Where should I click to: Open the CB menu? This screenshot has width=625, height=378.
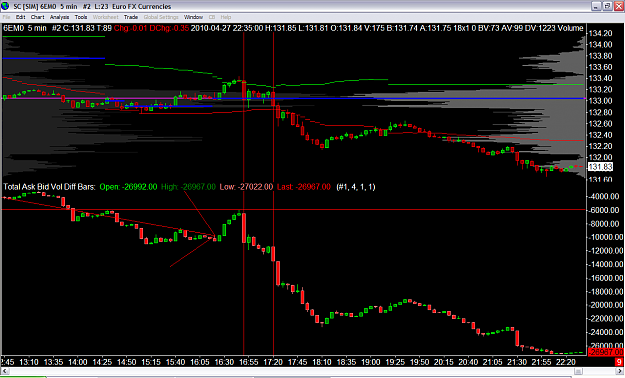pos(212,17)
